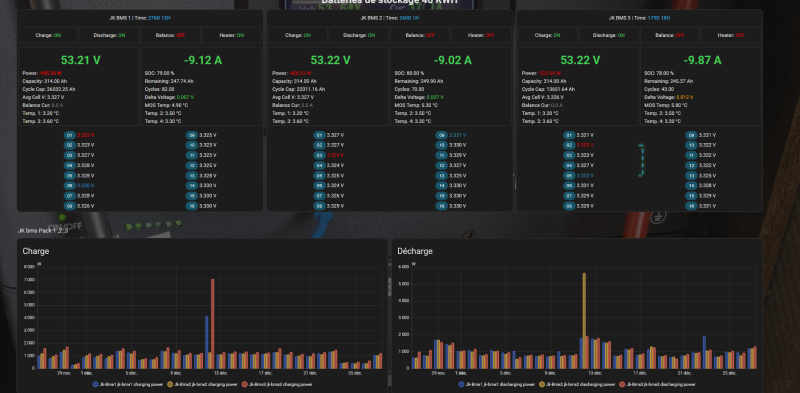
Task: Click the Charge chart title
Action: (36, 251)
